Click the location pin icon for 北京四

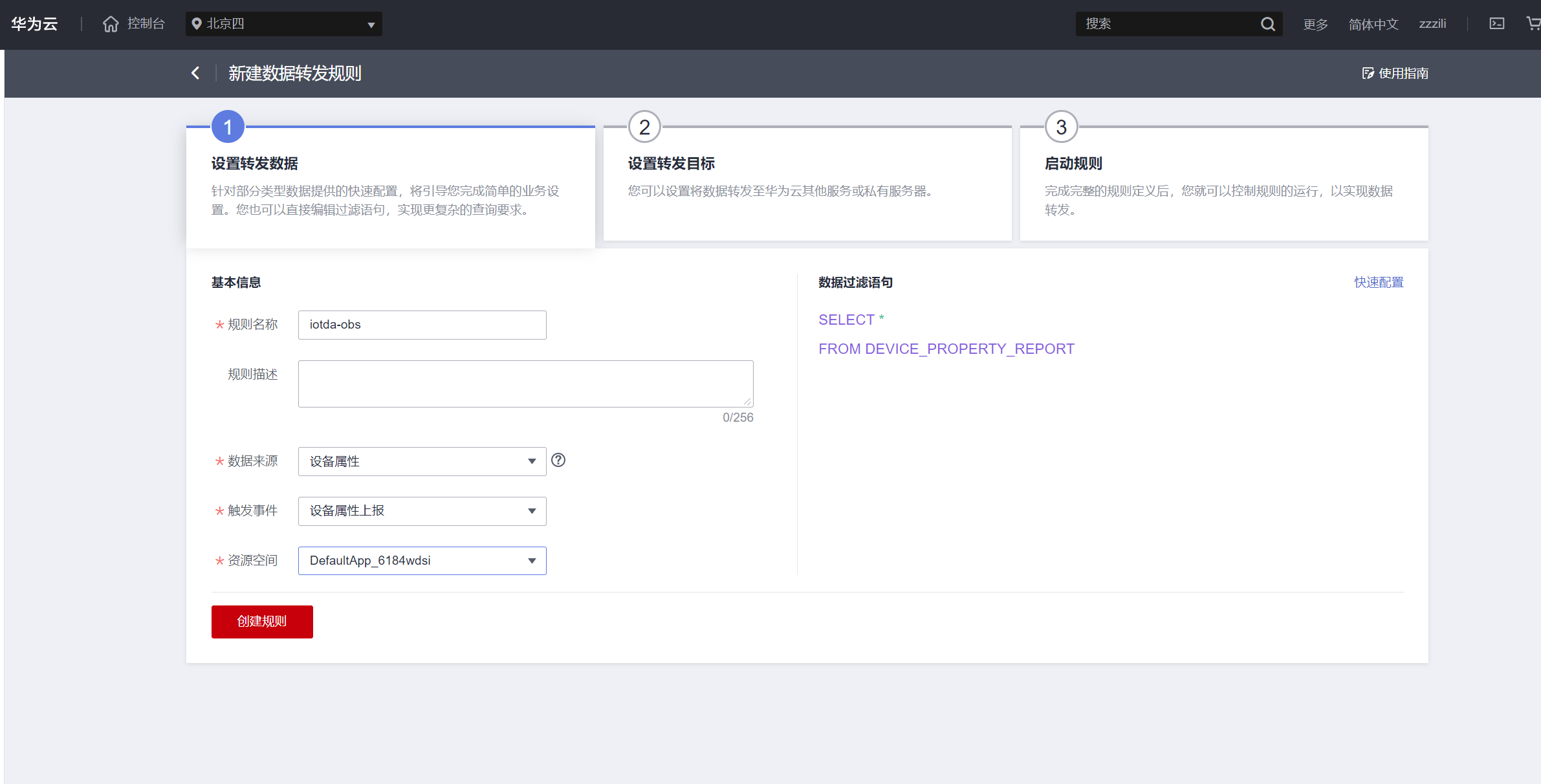click(197, 24)
